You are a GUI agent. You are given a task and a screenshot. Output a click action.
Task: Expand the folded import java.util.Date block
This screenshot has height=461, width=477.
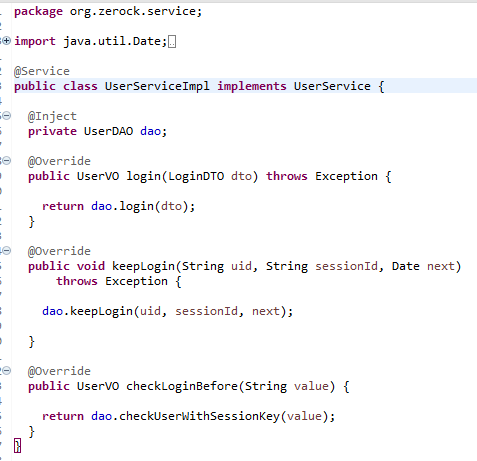pyautogui.click(x=7, y=41)
